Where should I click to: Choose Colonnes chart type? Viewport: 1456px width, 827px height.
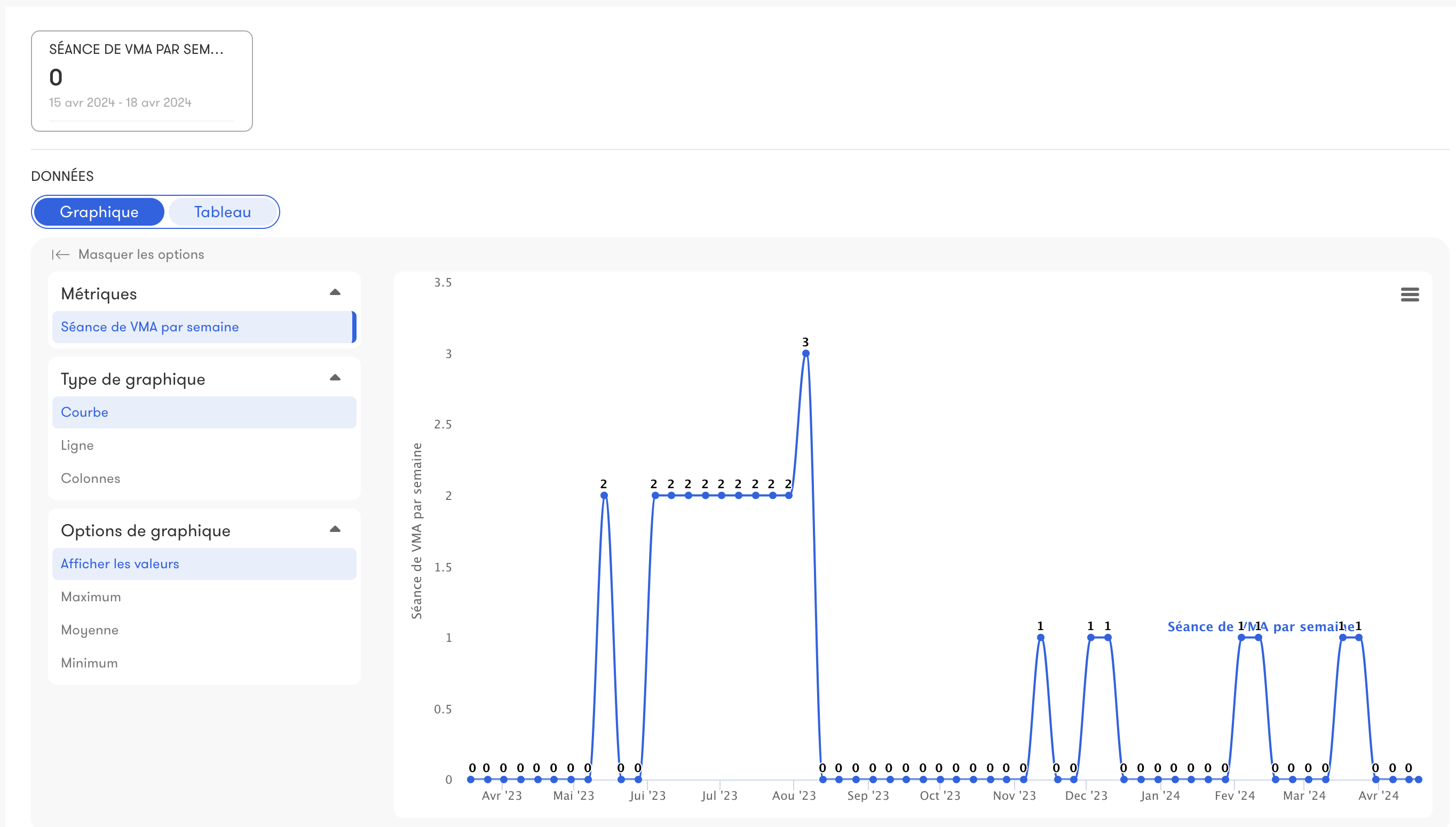click(x=90, y=478)
